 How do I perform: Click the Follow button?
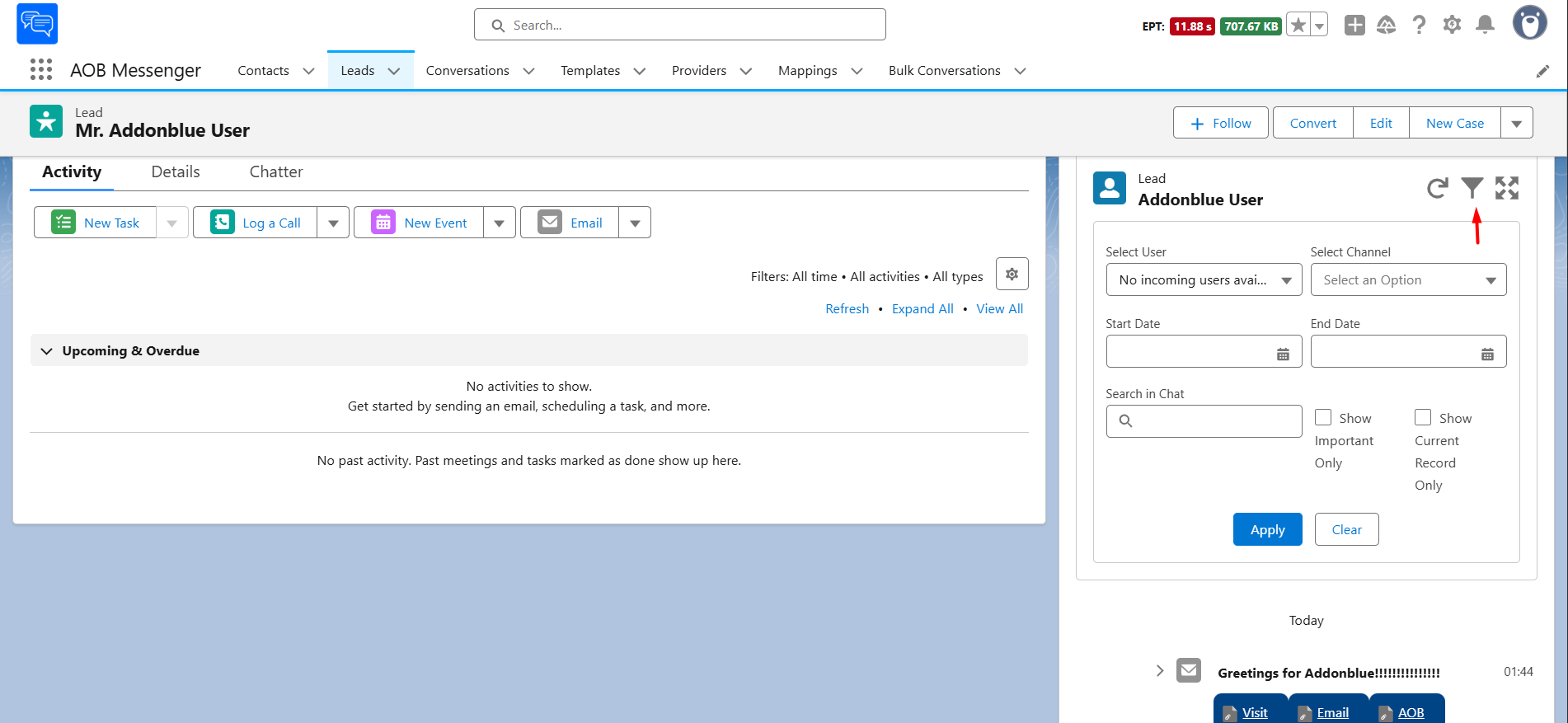coord(1221,123)
